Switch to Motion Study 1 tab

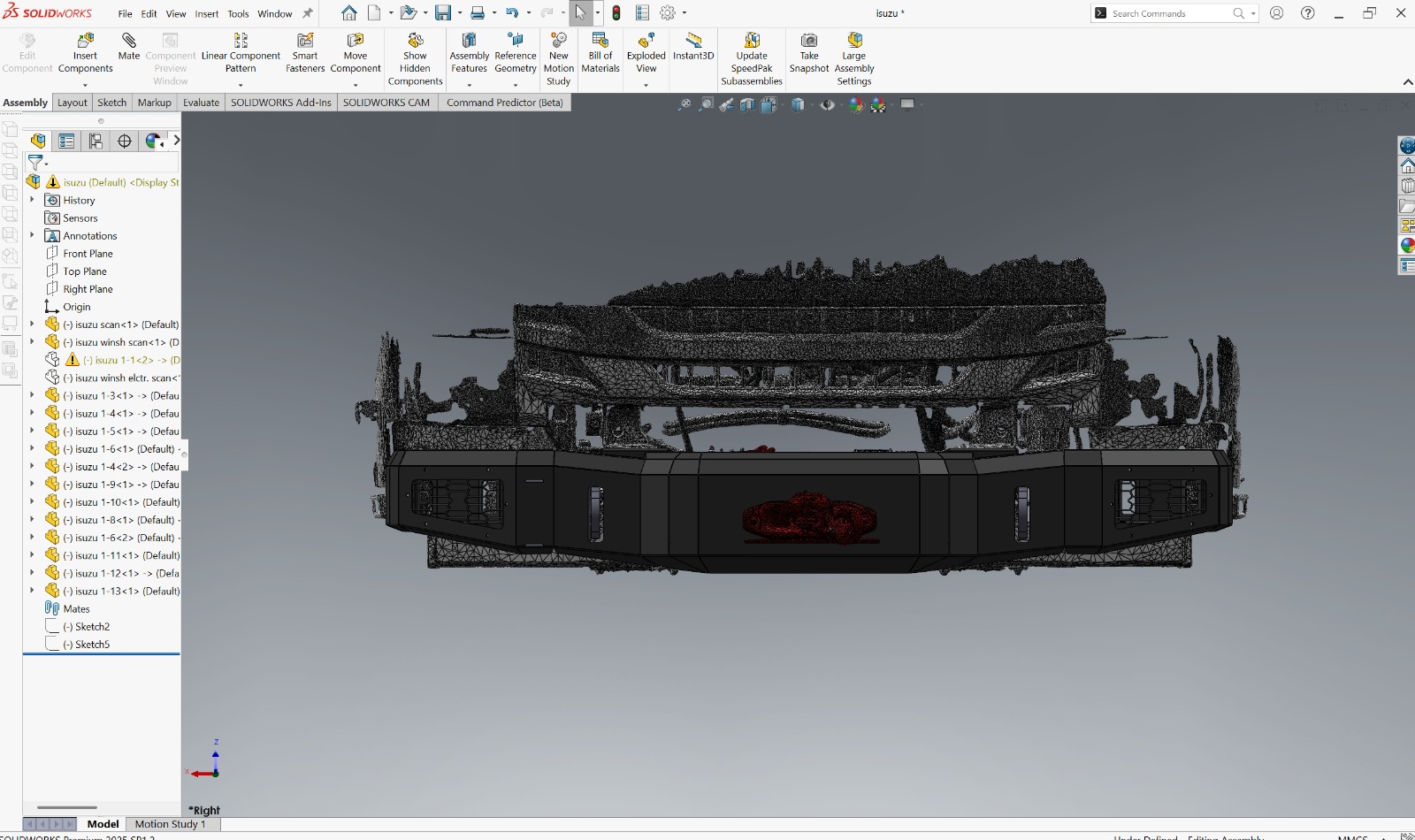point(170,824)
